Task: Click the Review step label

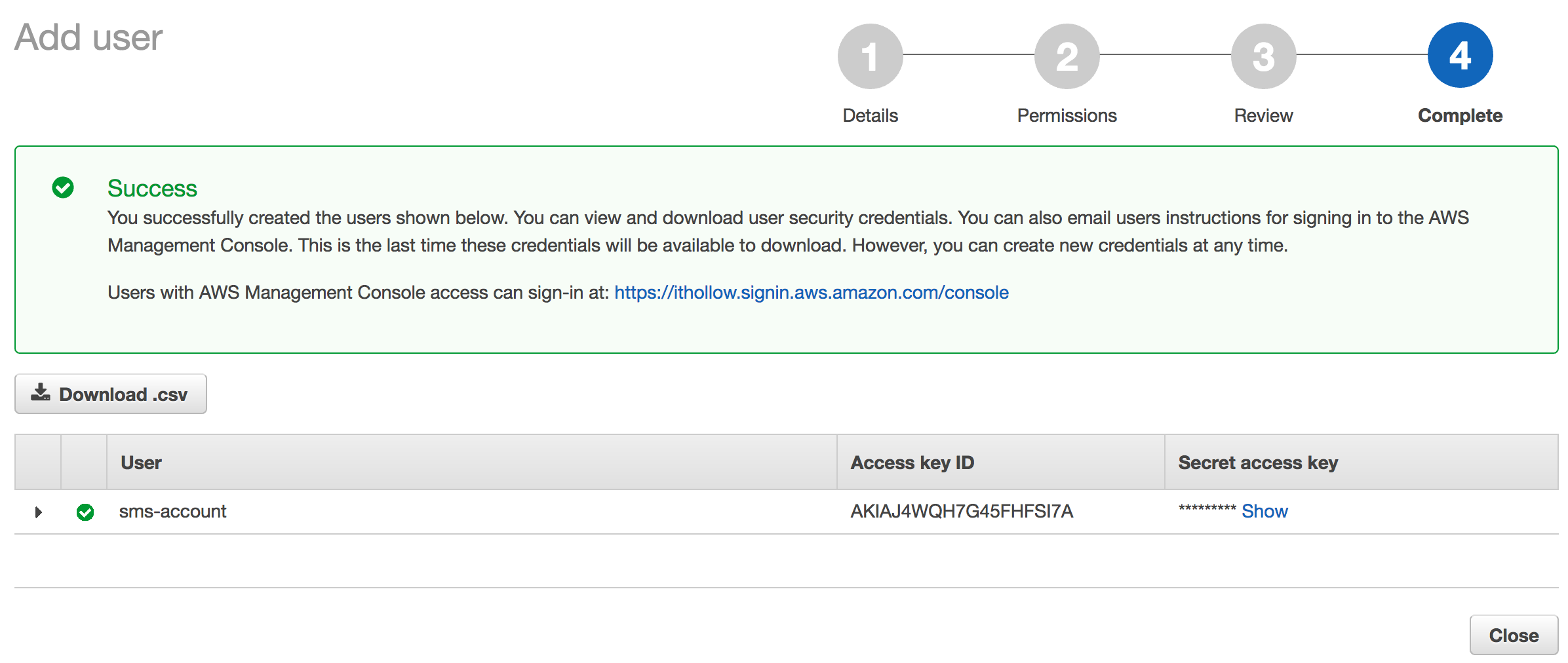Action: [1263, 116]
